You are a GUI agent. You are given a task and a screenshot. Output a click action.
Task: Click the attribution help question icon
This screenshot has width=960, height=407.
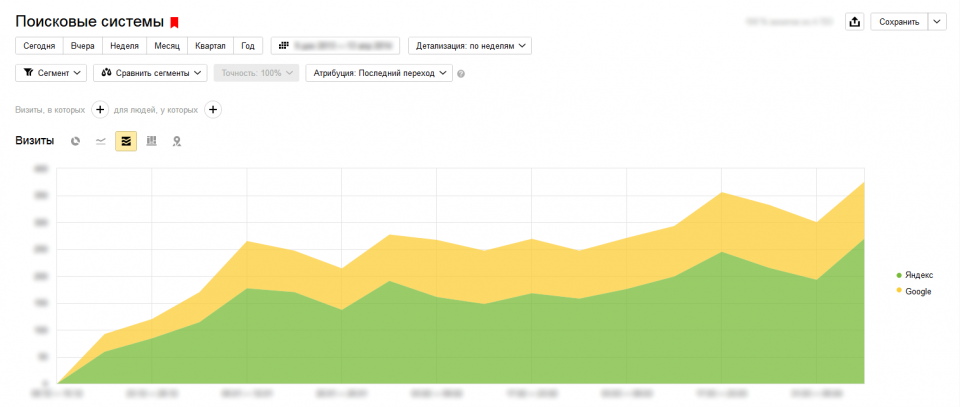461,73
